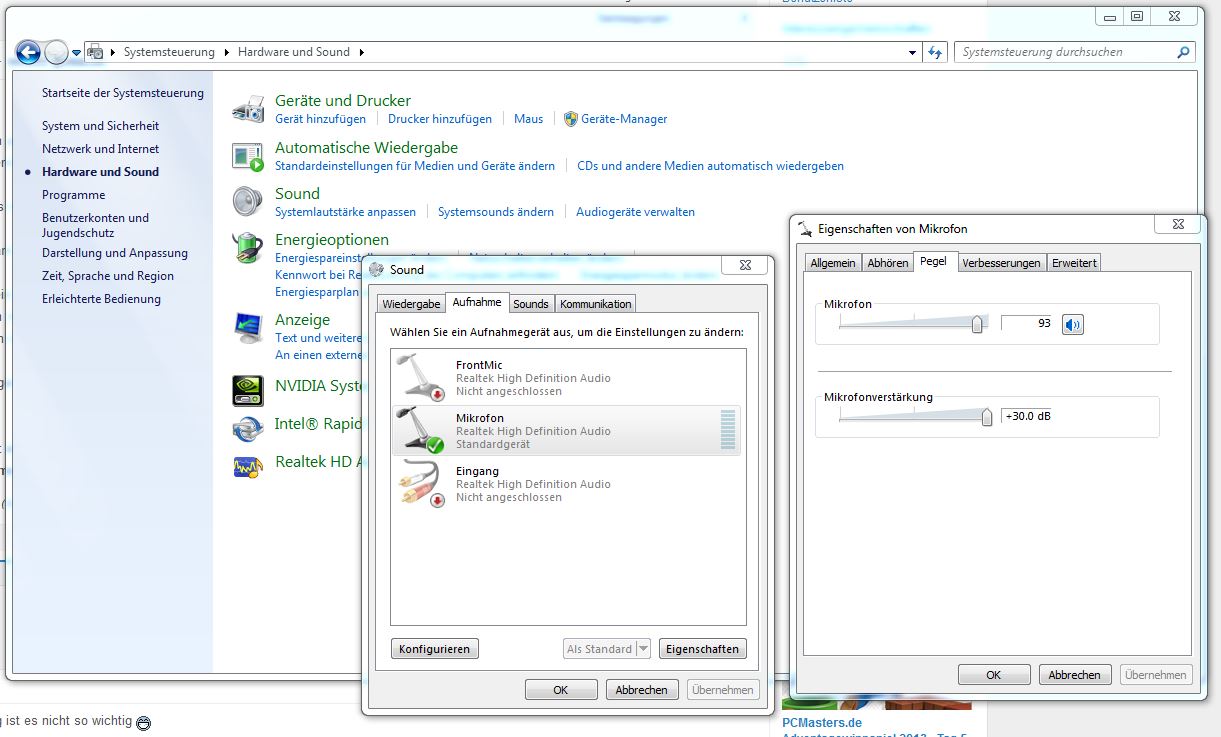Open the recent pages arrow beside navigation buttons
The image size is (1221, 737).
(77, 52)
